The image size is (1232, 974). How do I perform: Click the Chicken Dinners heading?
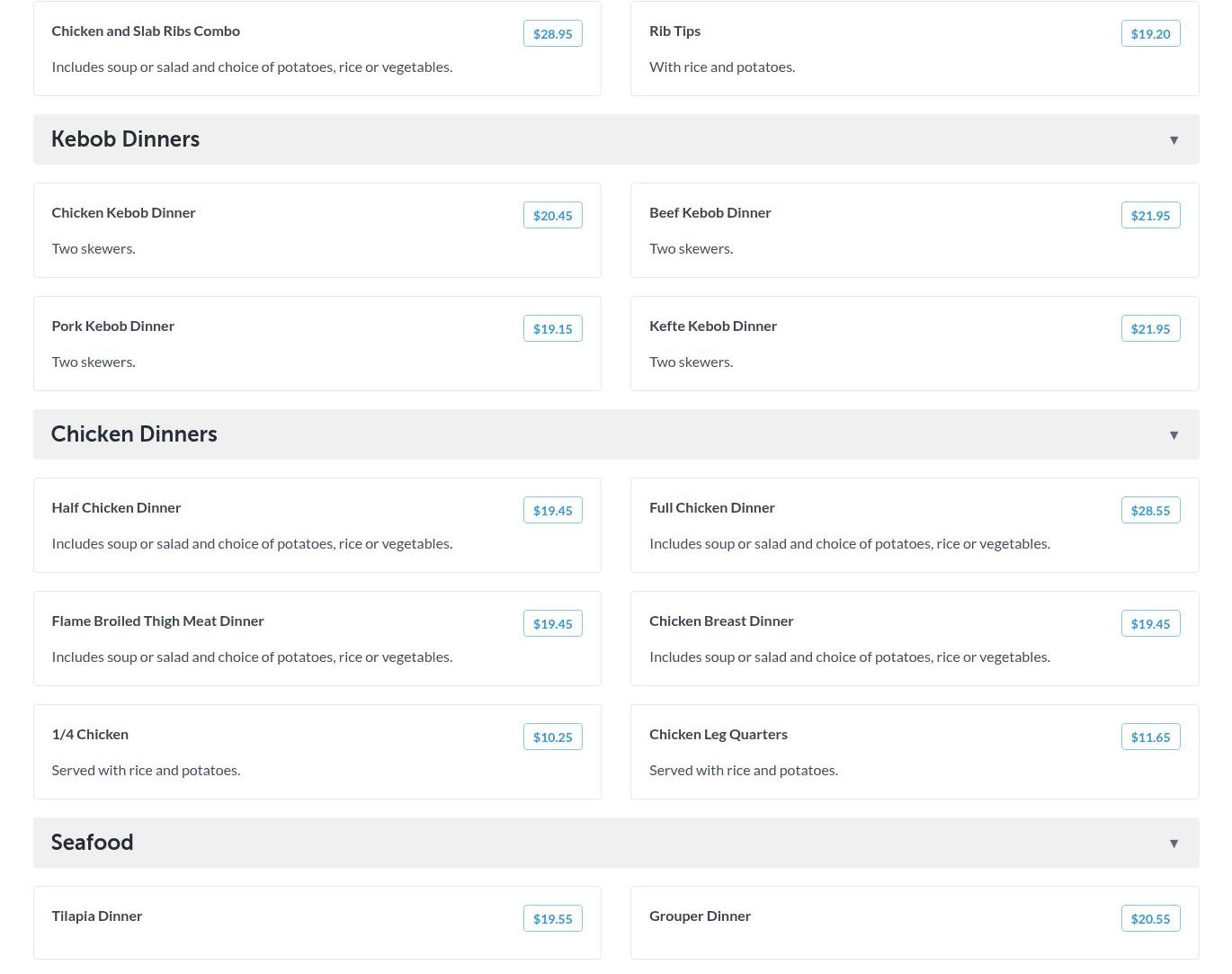tap(134, 434)
